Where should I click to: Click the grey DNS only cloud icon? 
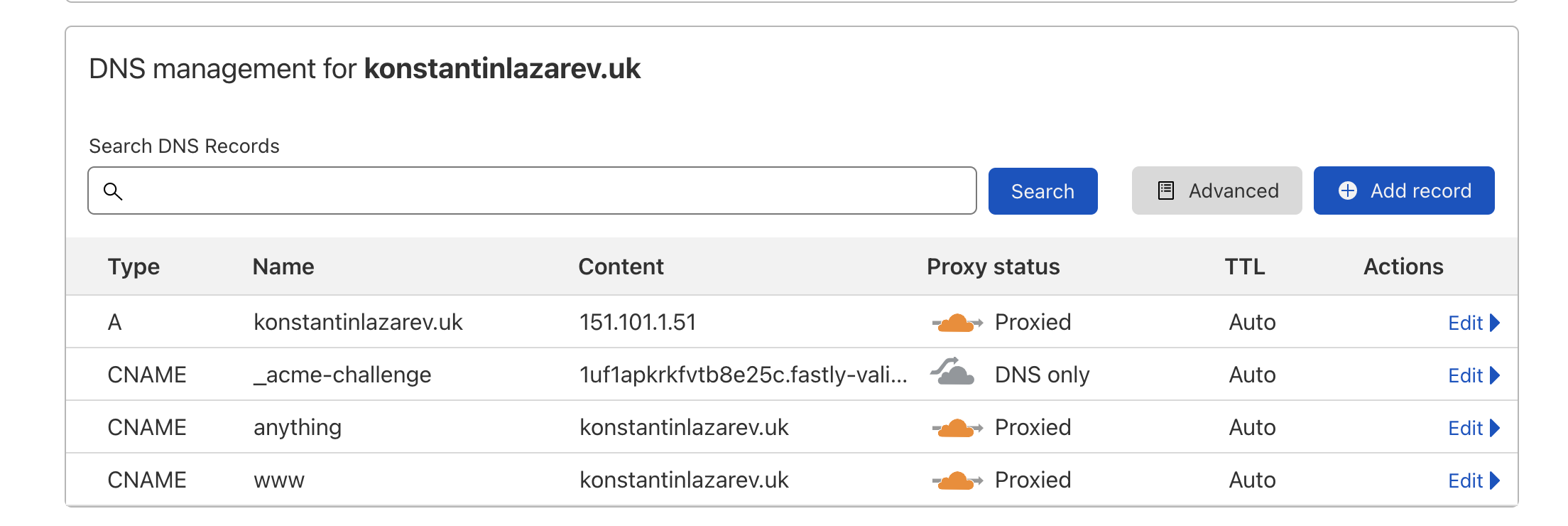tap(954, 372)
